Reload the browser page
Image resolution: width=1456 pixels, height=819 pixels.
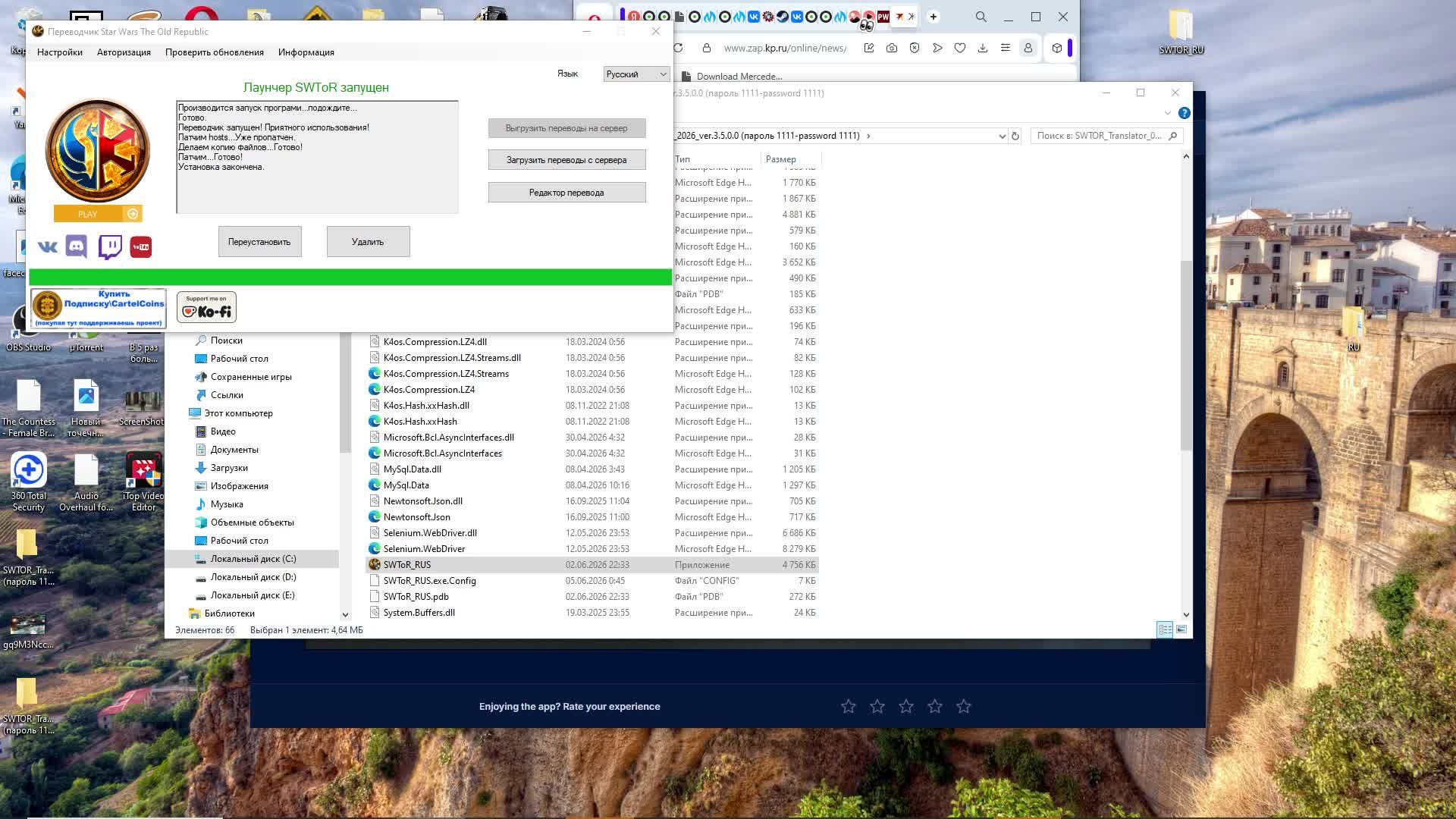coord(678,48)
